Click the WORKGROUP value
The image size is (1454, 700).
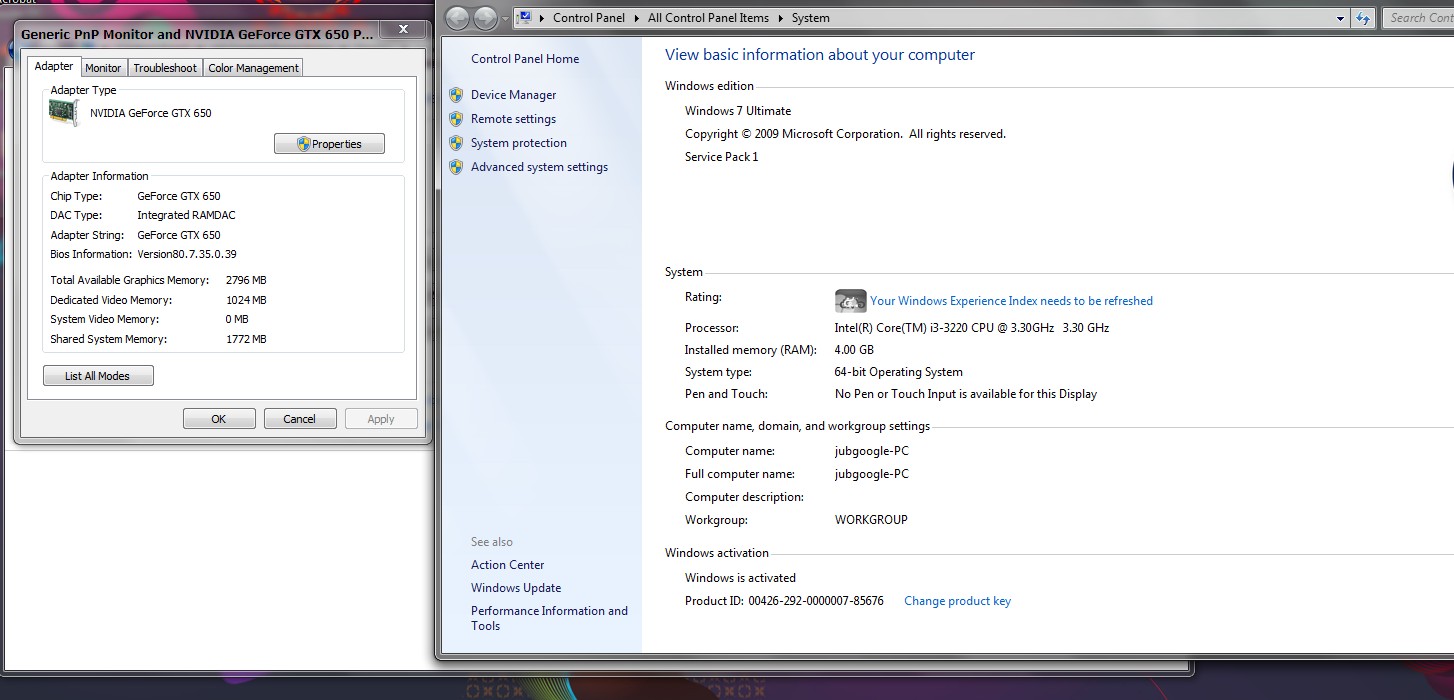click(871, 520)
